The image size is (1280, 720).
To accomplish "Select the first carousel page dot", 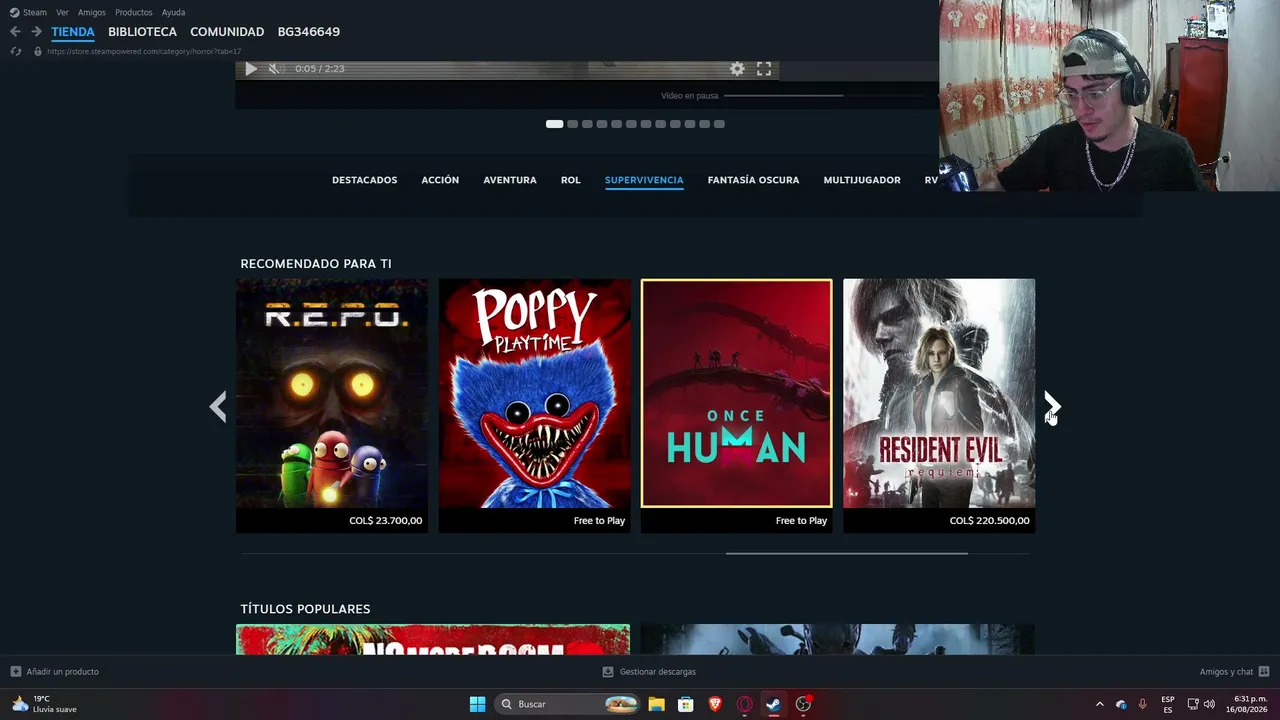I will coord(554,124).
